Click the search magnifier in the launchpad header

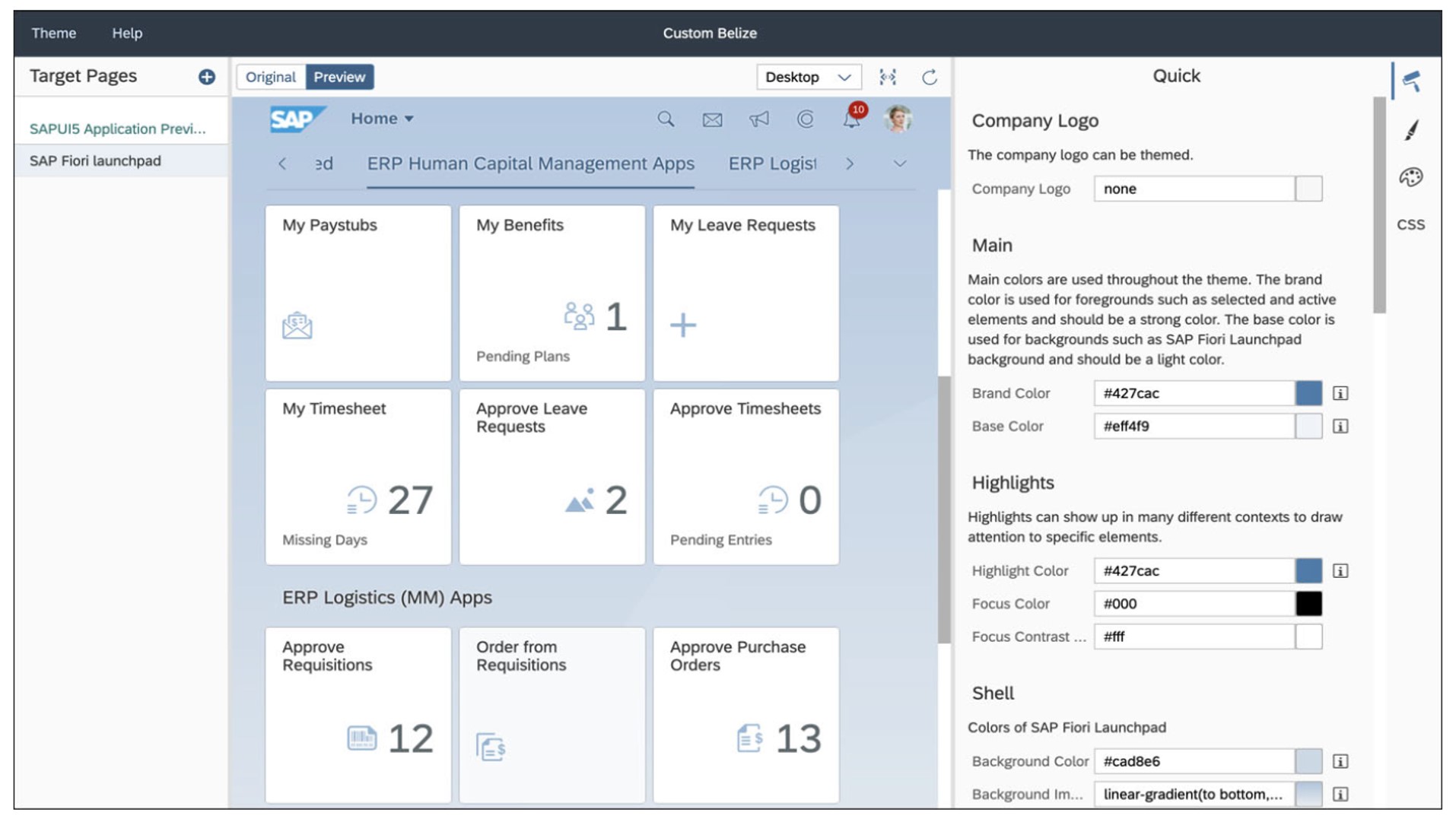pos(666,119)
